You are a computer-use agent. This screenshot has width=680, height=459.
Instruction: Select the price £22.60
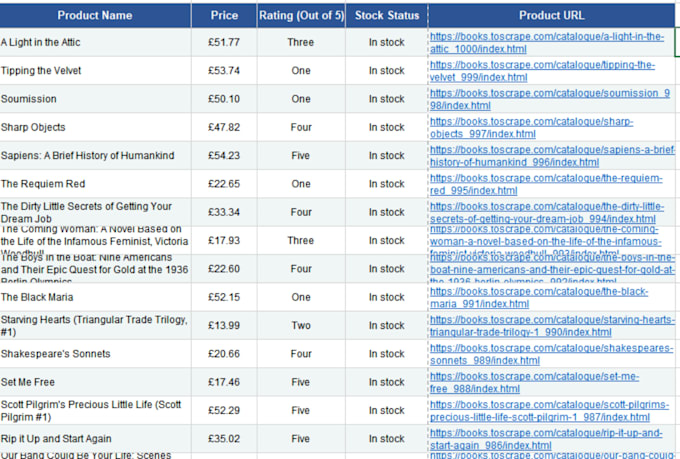click(x=224, y=269)
